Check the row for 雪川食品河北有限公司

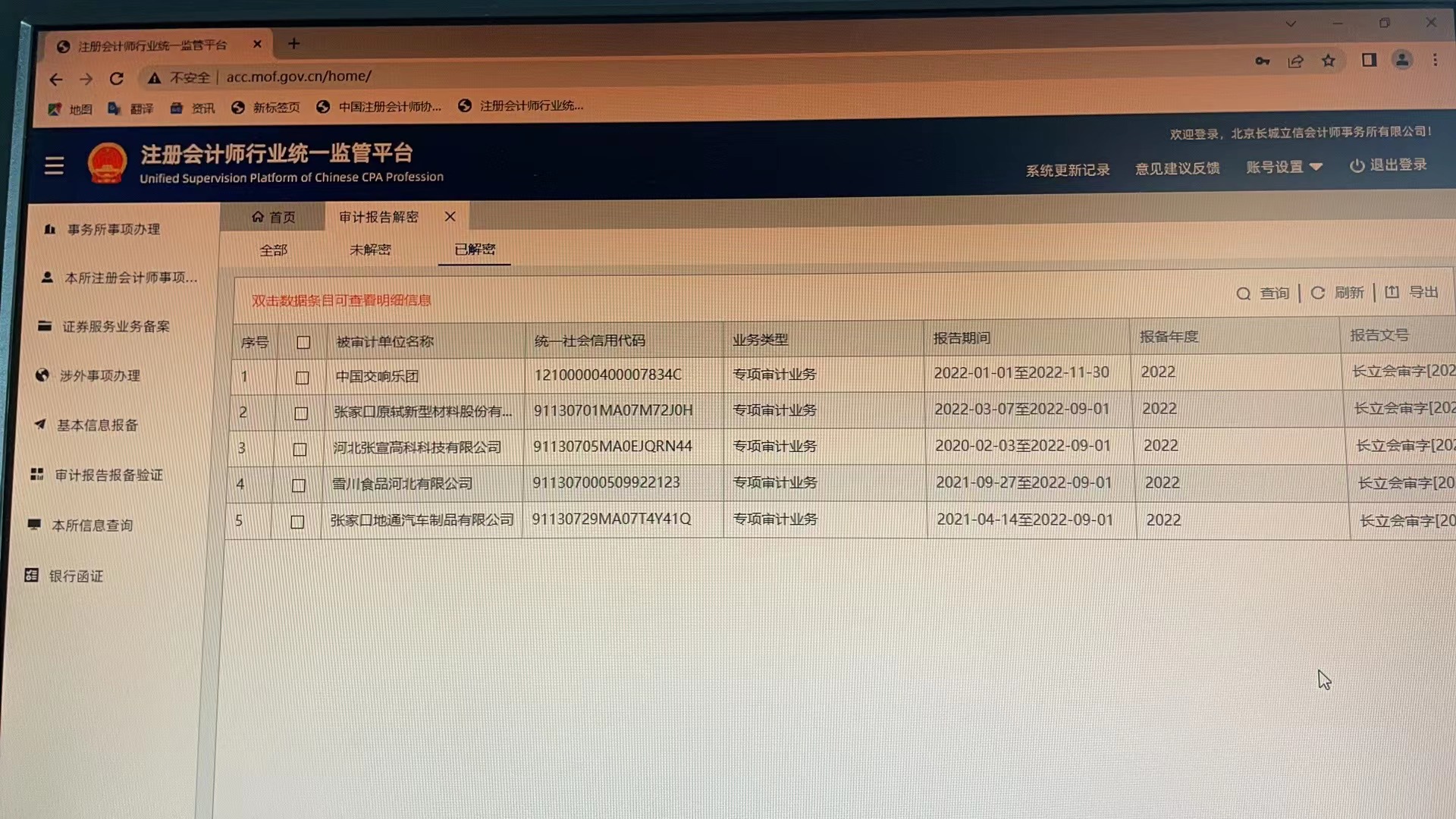(299, 485)
